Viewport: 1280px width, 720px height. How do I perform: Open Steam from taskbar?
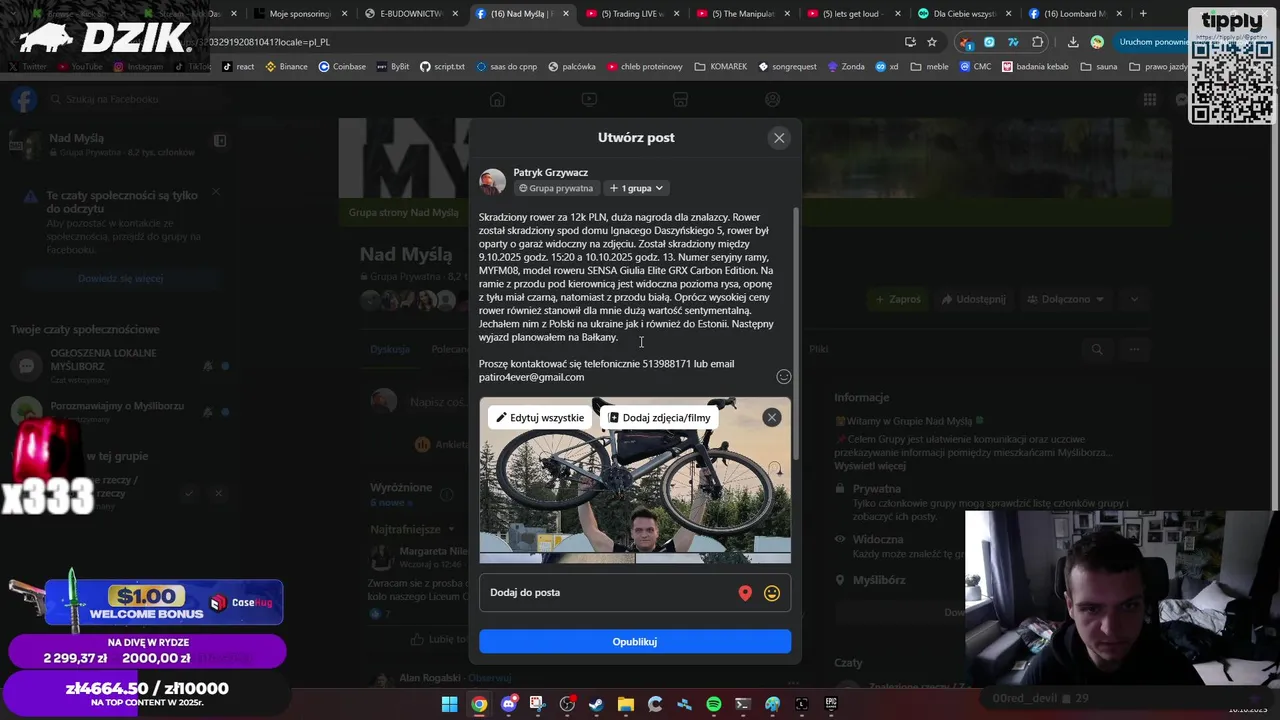(596, 704)
